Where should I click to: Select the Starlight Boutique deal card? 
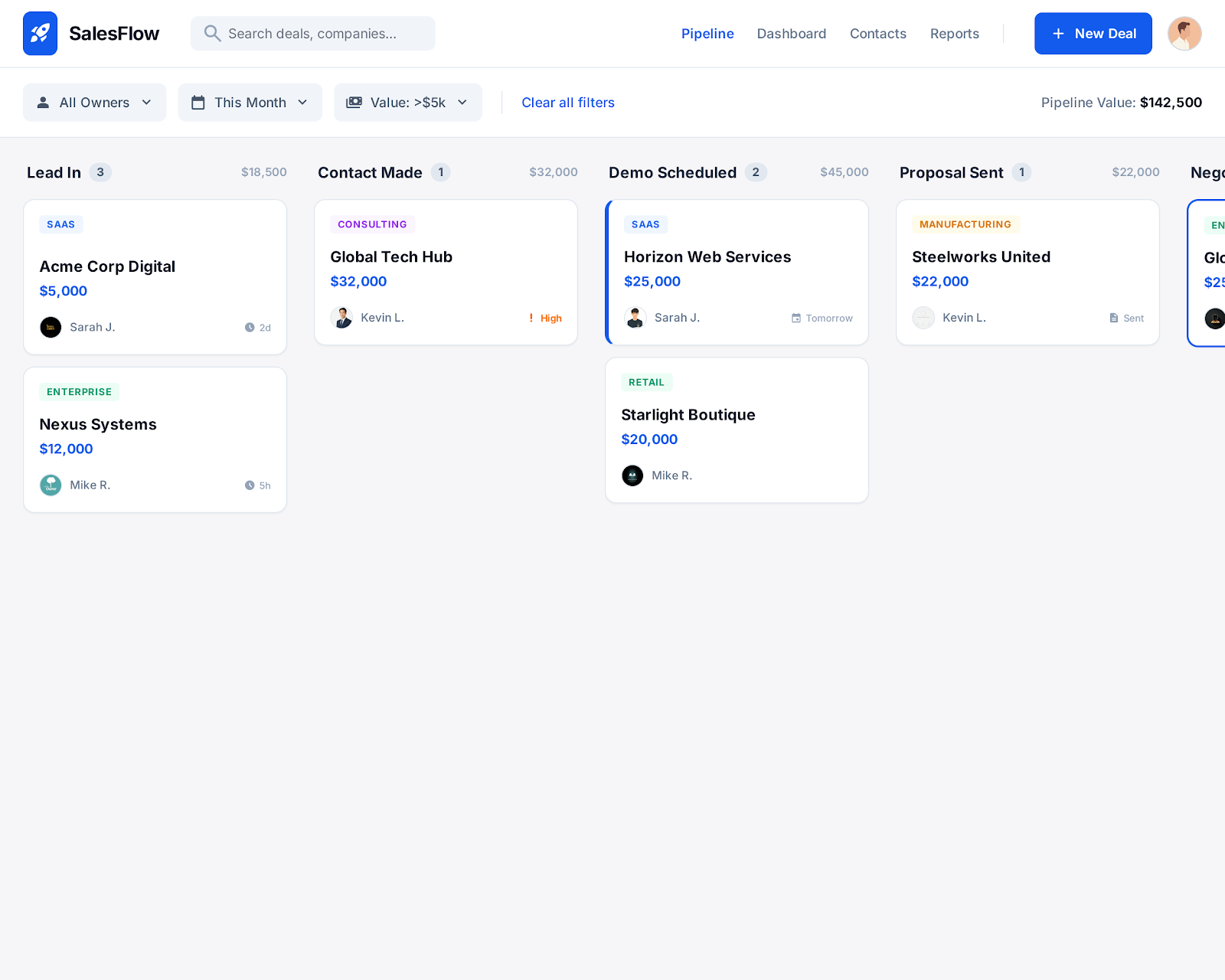pos(737,429)
